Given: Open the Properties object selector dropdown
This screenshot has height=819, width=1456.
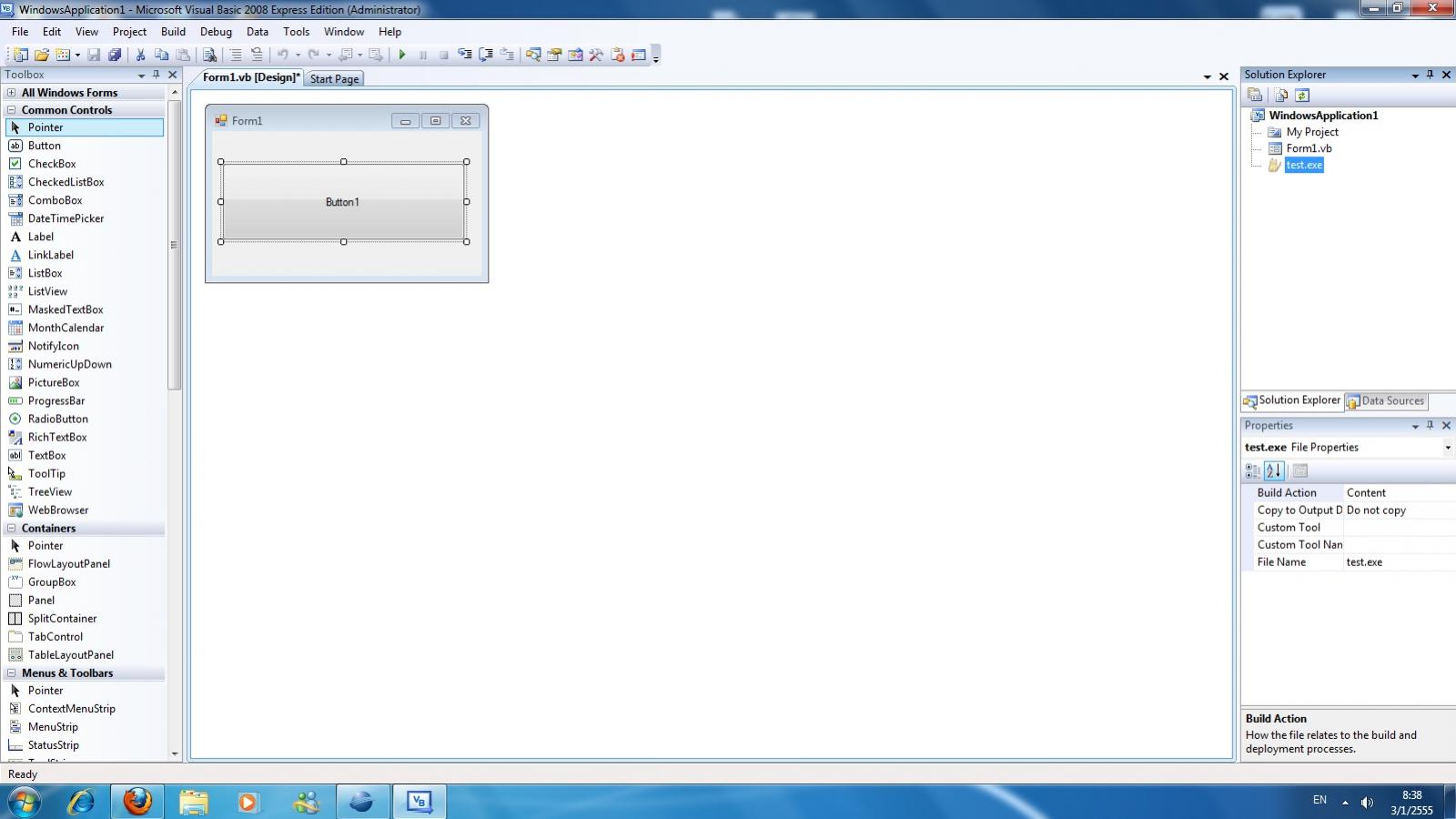Looking at the screenshot, I should [x=1448, y=447].
